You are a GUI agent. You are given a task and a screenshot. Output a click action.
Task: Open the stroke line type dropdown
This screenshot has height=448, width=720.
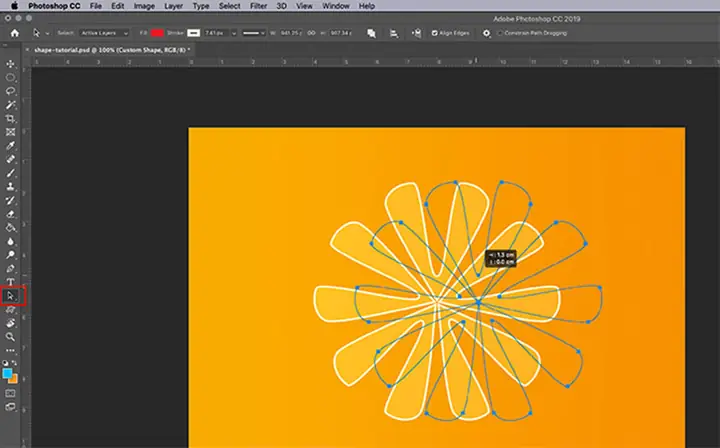click(253, 33)
